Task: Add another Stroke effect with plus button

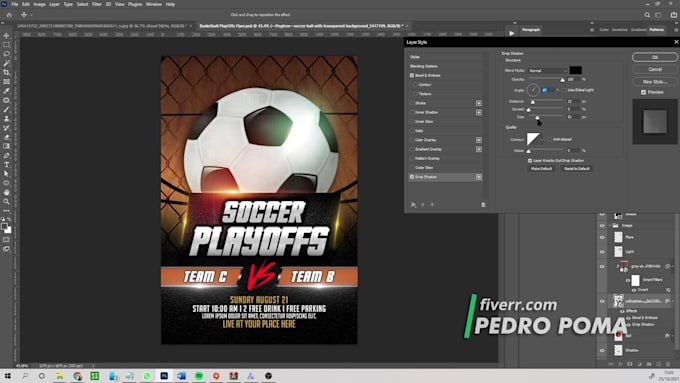Action: pyautogui.click(x=479, y=103)
